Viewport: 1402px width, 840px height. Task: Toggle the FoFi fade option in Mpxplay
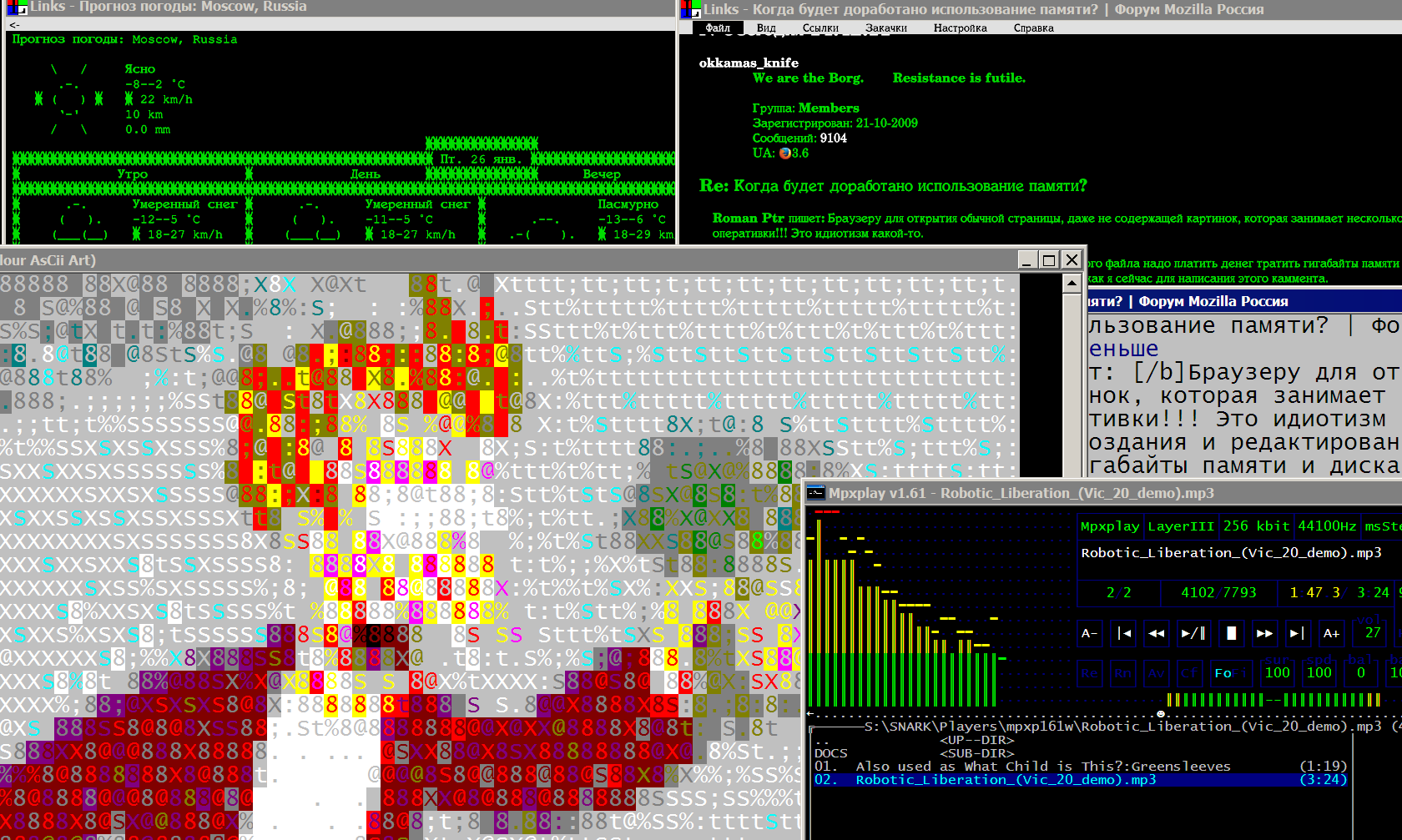(1230, 673)
